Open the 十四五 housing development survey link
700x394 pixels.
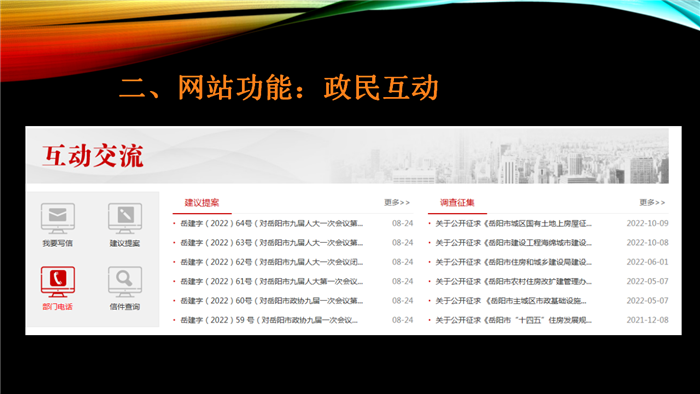513,320
